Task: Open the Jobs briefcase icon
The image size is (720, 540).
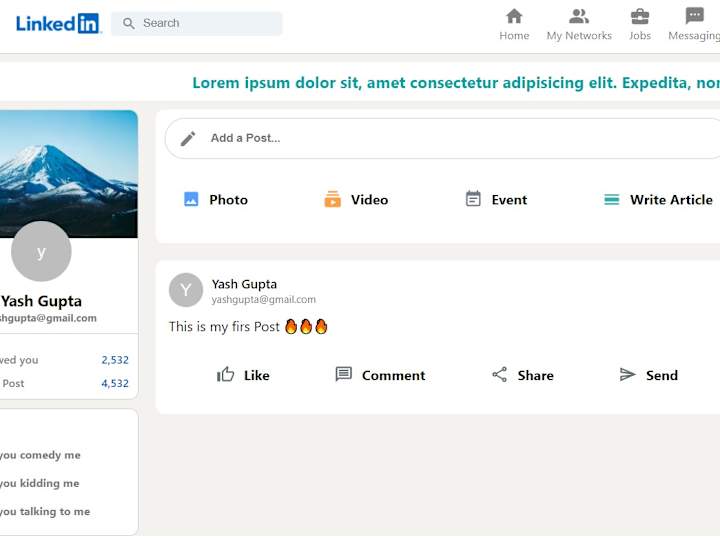Action: [640, 16]
